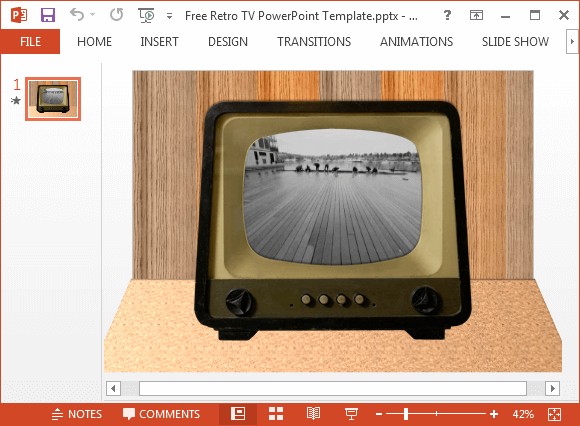Viewport: 580px width, 426px height.
Task: Repeat the last action with the redo icon
Action: [117, 15]
